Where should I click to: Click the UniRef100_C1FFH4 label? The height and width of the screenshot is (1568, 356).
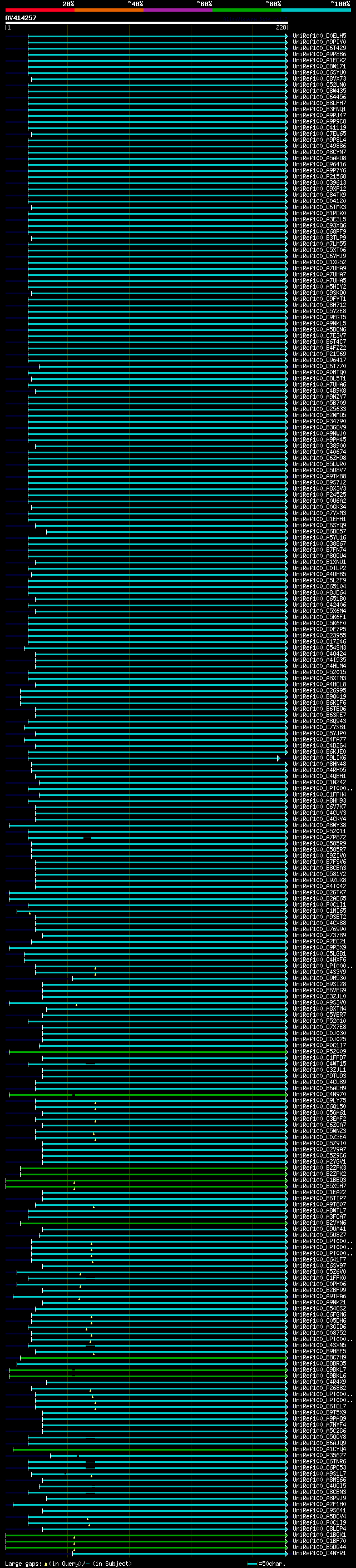pyautogui.click(x=319, y=794)
